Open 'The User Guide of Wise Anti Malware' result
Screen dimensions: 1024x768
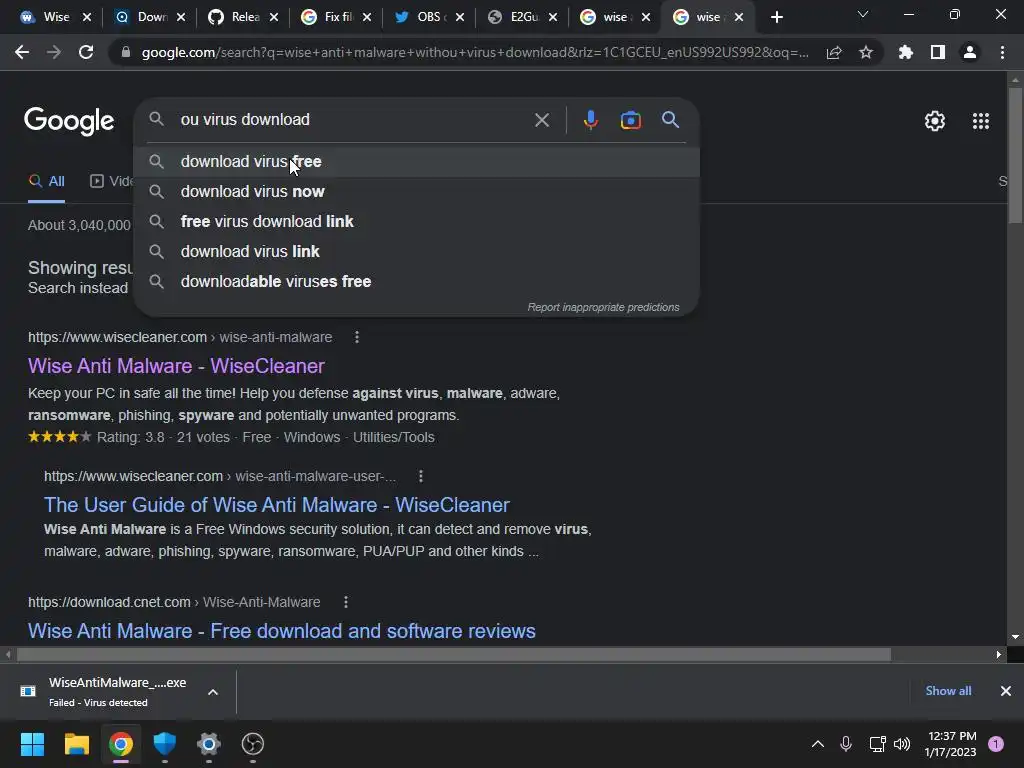click(x=277, y=505)
